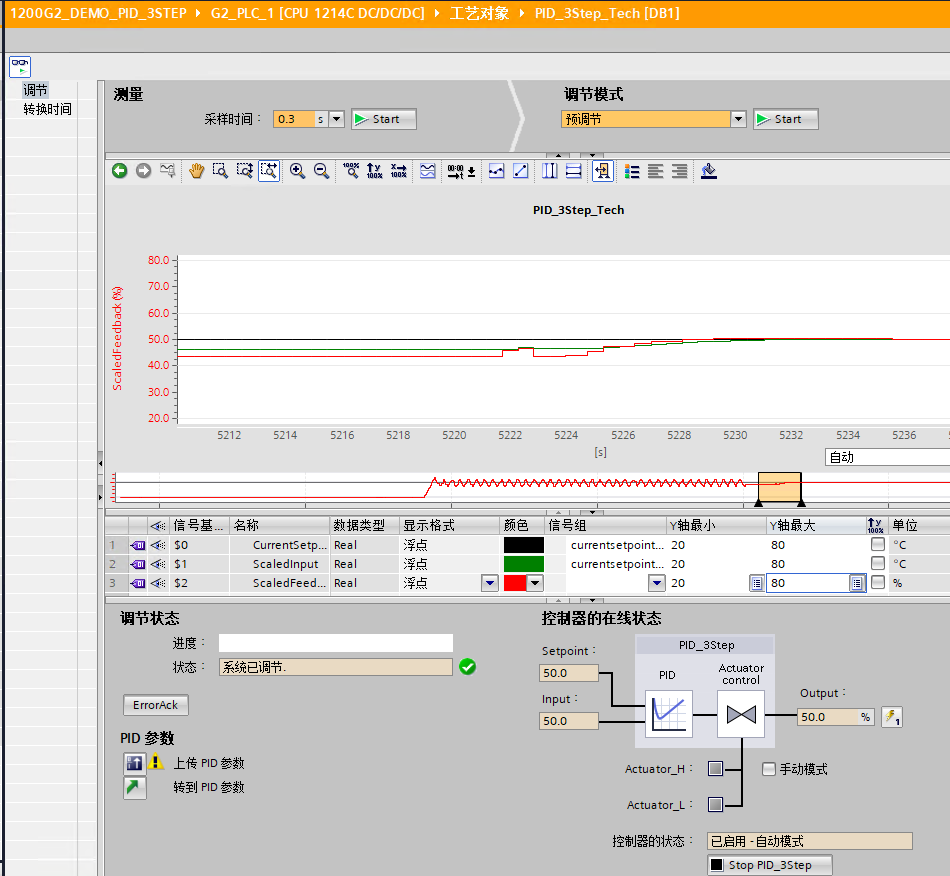Open the 预调节 tuning mode dropdown
This screenshot has width=950, height=876.
click(x=737, y=118)
